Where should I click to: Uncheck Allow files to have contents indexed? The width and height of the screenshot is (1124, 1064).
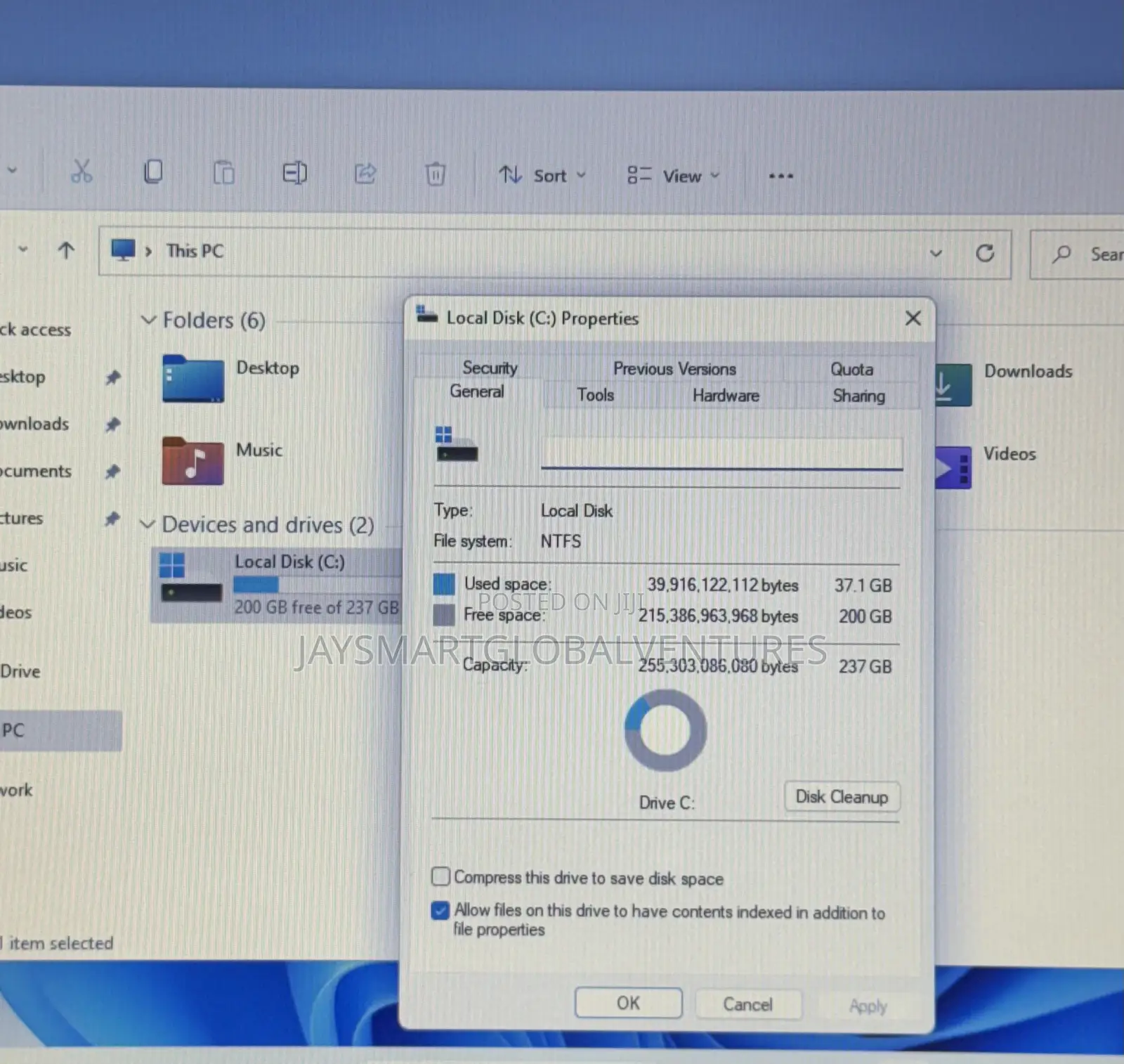pyautogui.click(x=440, y=910)
